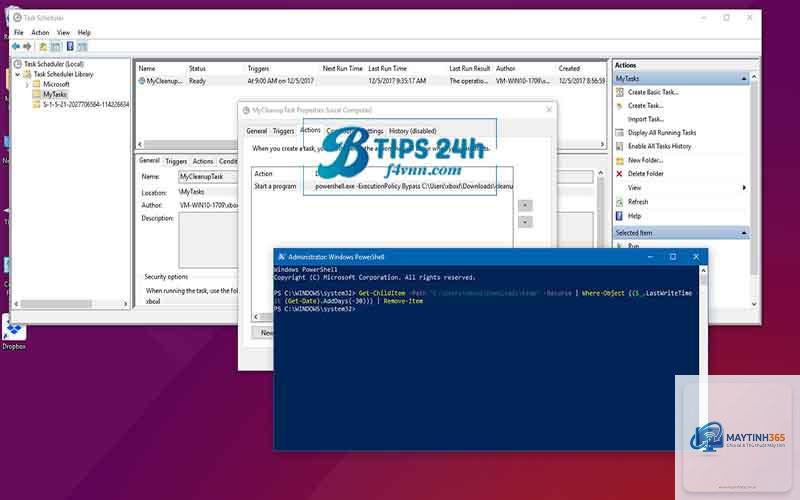This screenshot has width=800, height=500.
Task: Collapse the Selected Item section
Action: (x=744, y=233)
